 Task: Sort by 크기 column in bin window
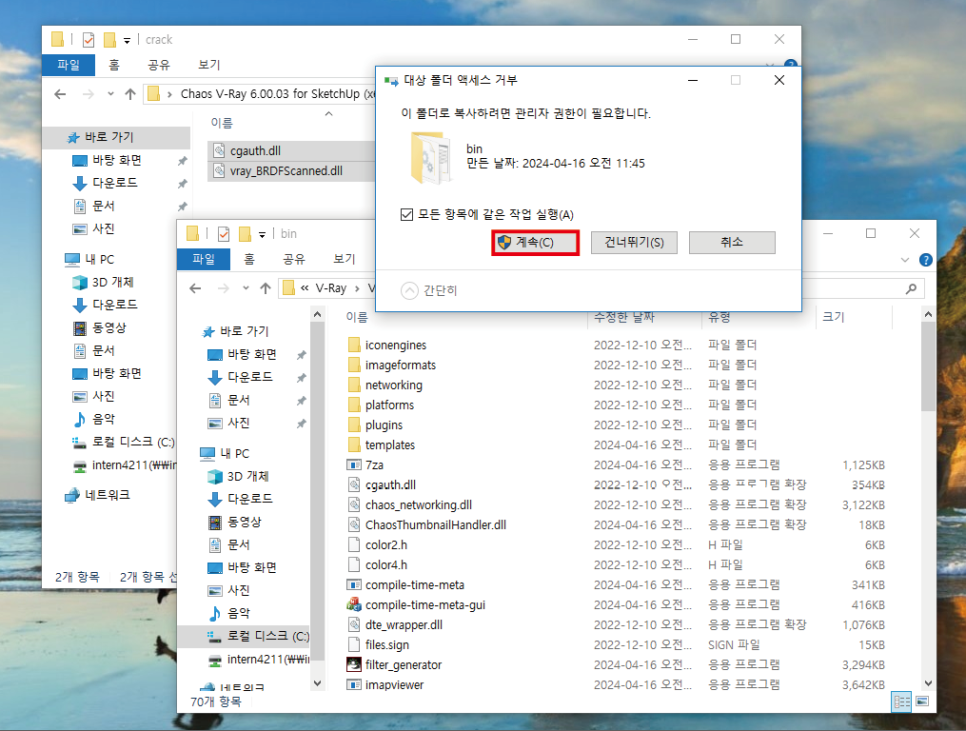point(834,317)
